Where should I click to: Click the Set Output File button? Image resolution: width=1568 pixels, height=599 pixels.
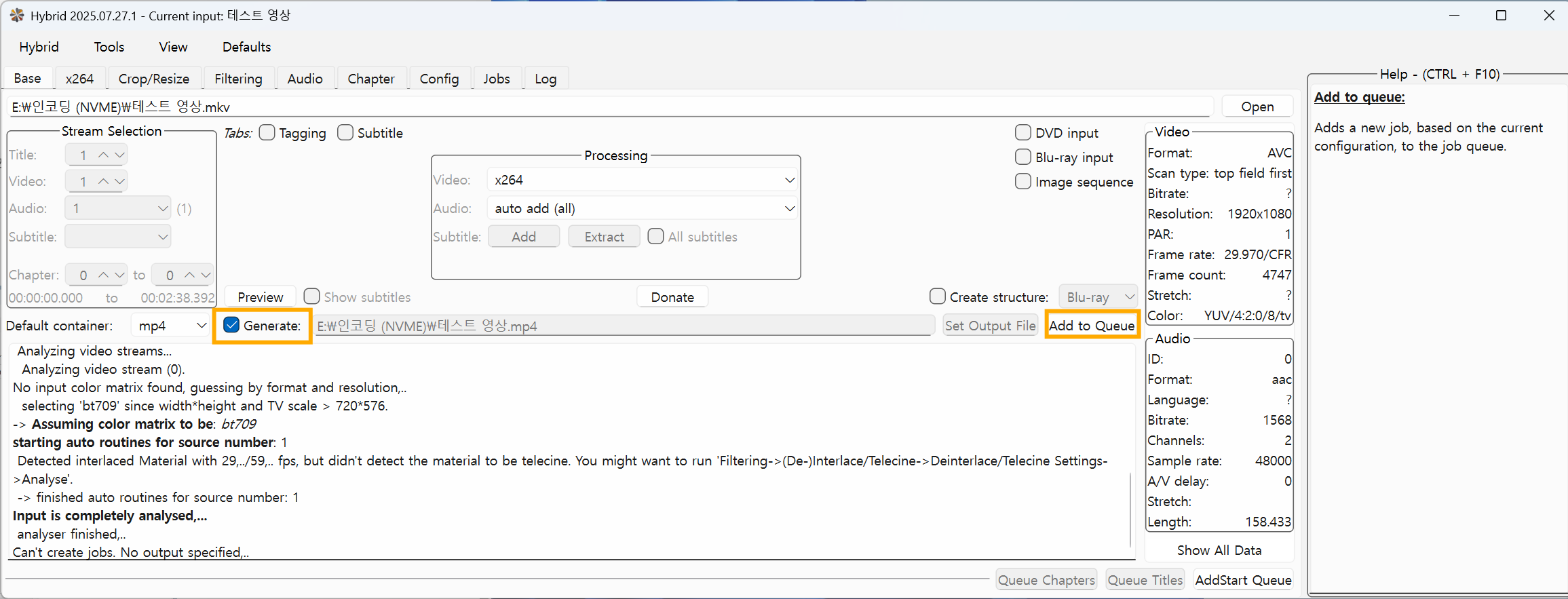[x=991, y=326]
